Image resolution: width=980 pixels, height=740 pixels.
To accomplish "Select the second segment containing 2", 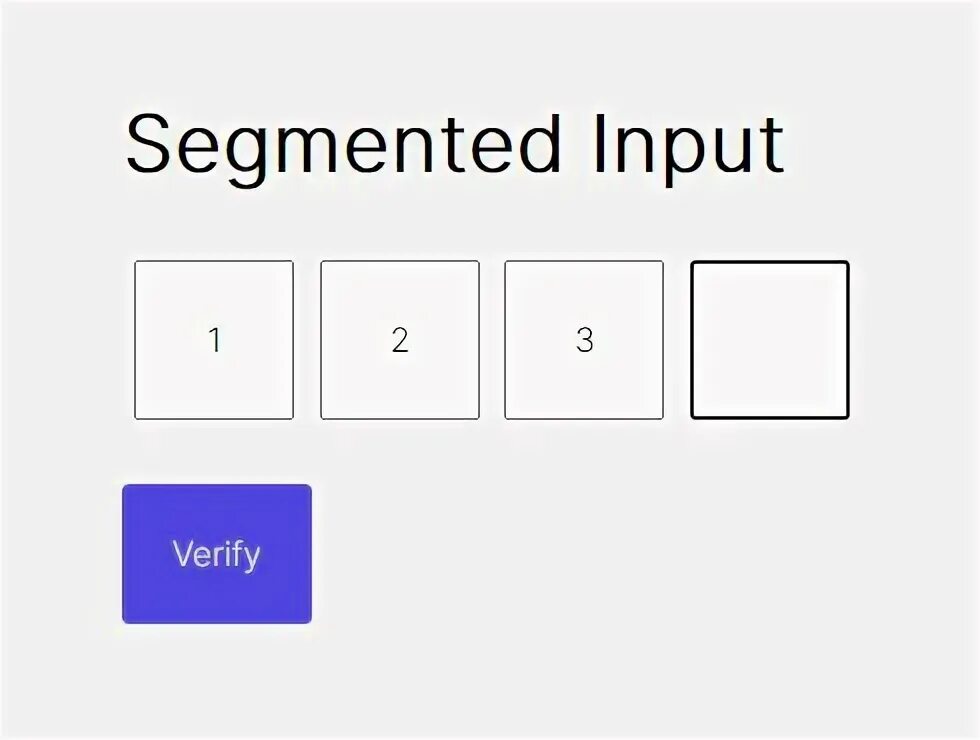I will [400, 340].
